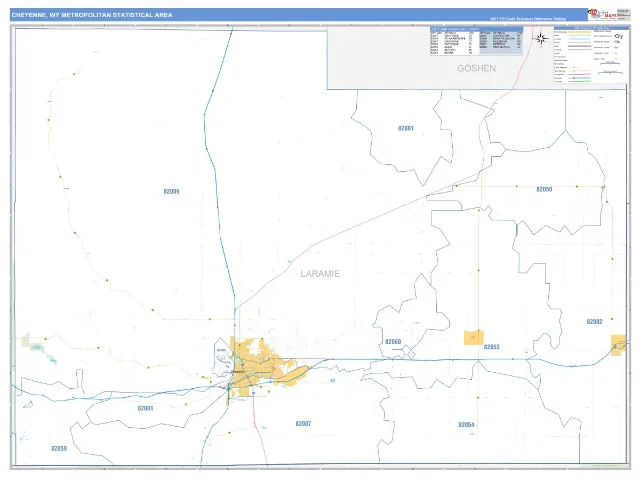Click the ZIP Code Business Reference Edition subtitle
The height and width of the screenshot is (480, 640).
coord(528,19)
